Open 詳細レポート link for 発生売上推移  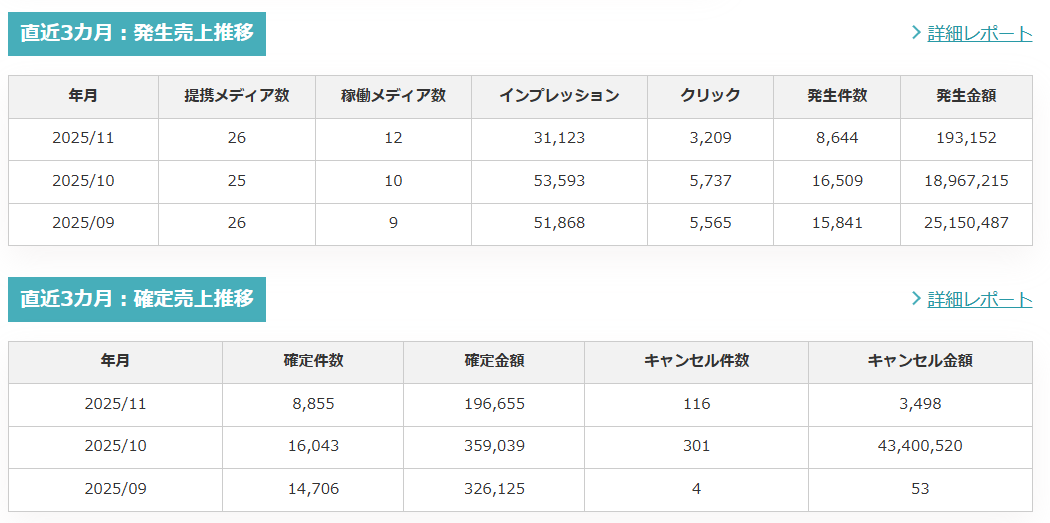(x=979, y=33)
